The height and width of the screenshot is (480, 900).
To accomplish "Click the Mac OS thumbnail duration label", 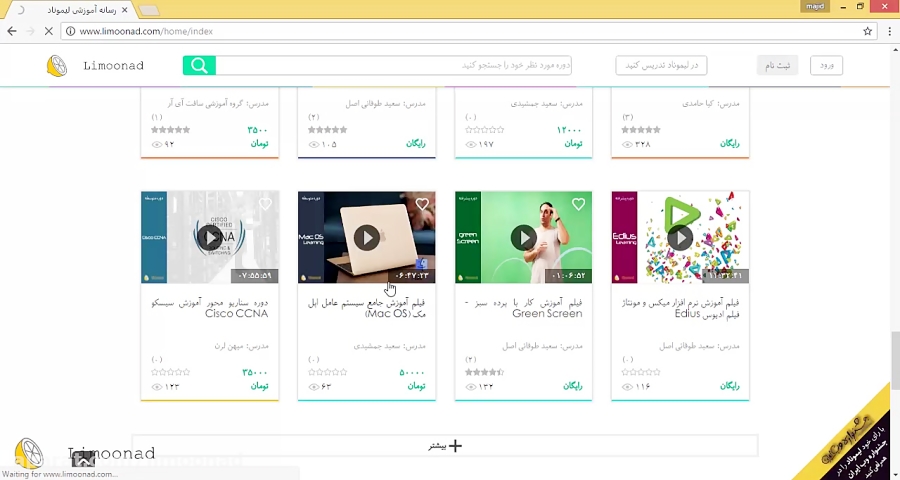I will point(412,276).
